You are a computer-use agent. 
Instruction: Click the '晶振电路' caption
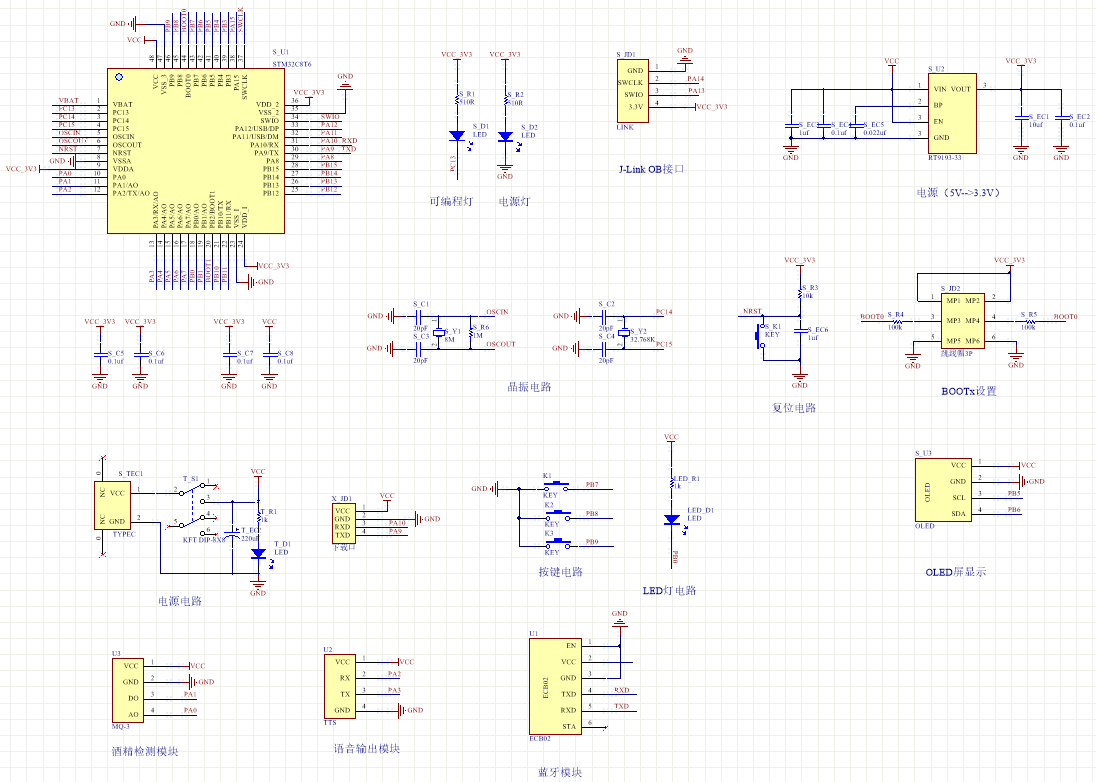[x=529, y=386]
